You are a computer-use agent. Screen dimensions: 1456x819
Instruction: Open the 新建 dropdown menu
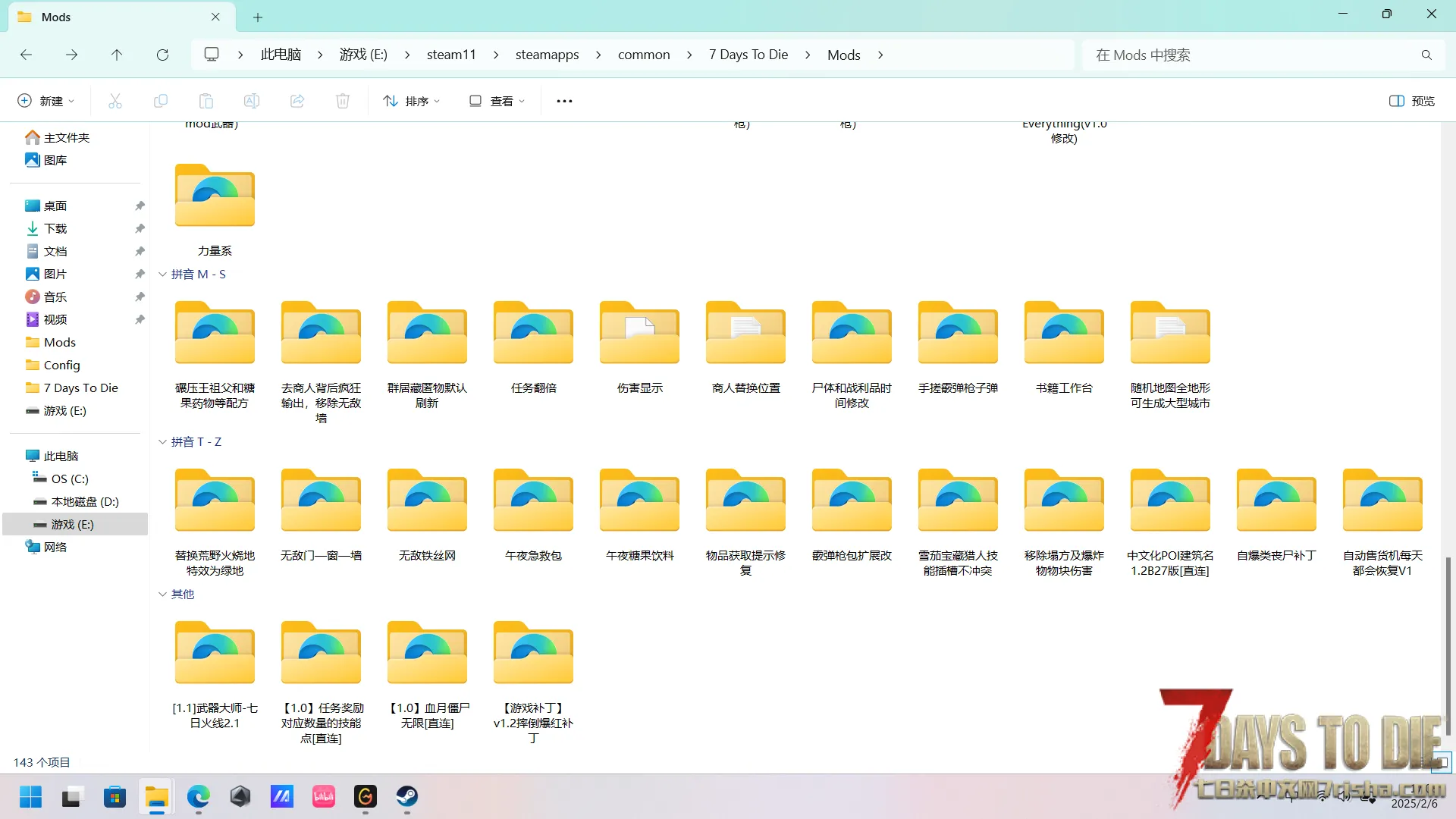pyautogui.click(x=46, y=101)
